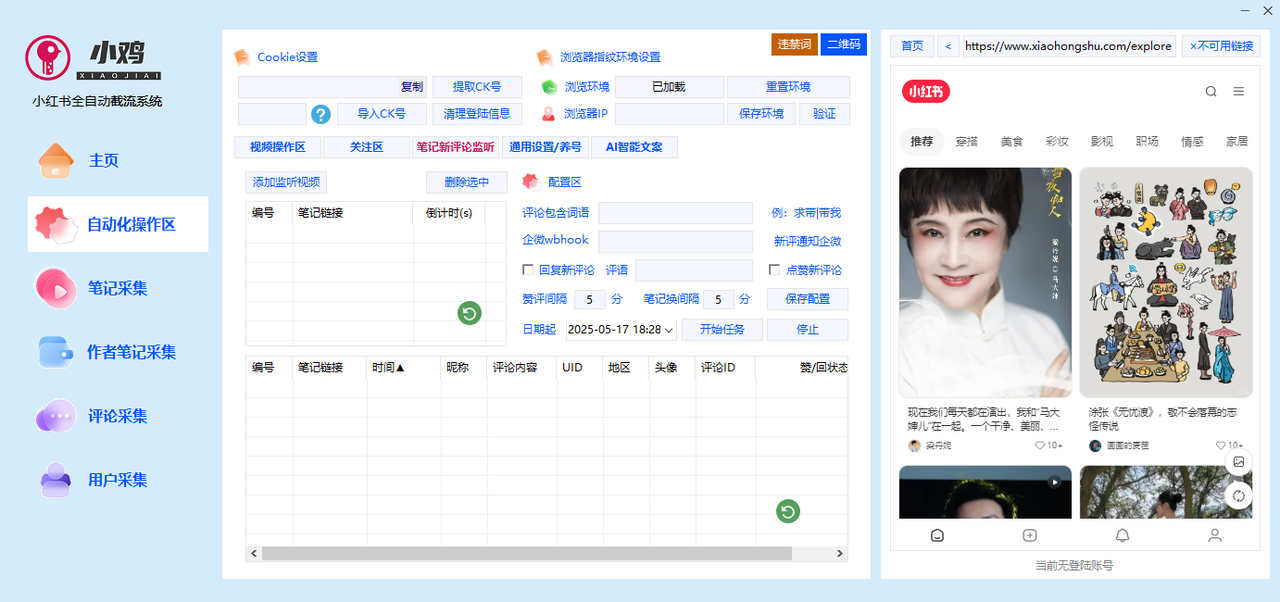1280x602 pixels.
Task: Click the heart like icon on 吴丹妮 post
Action: (x=1039, y=446)
